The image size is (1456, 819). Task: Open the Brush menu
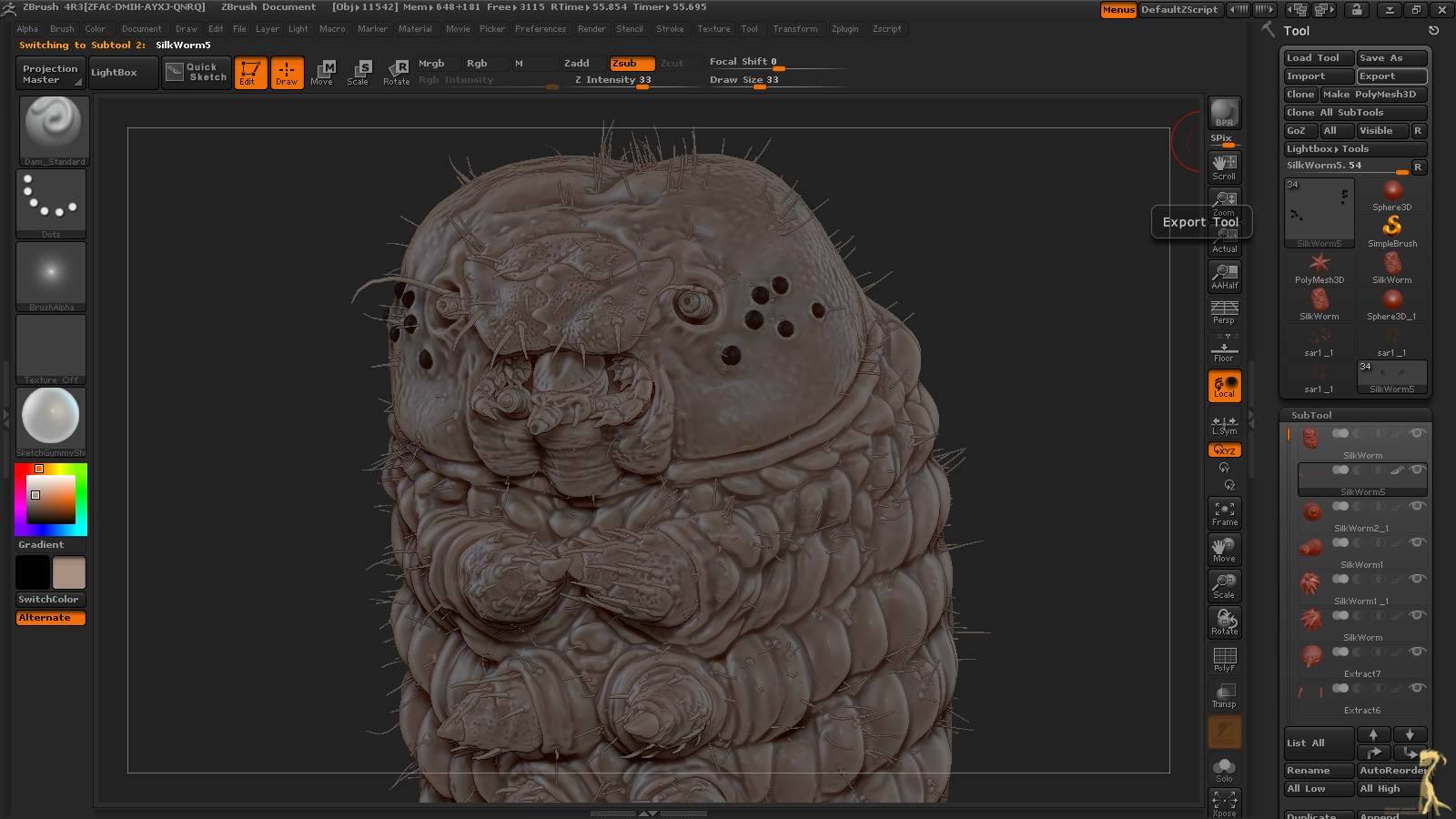[62, 29]
